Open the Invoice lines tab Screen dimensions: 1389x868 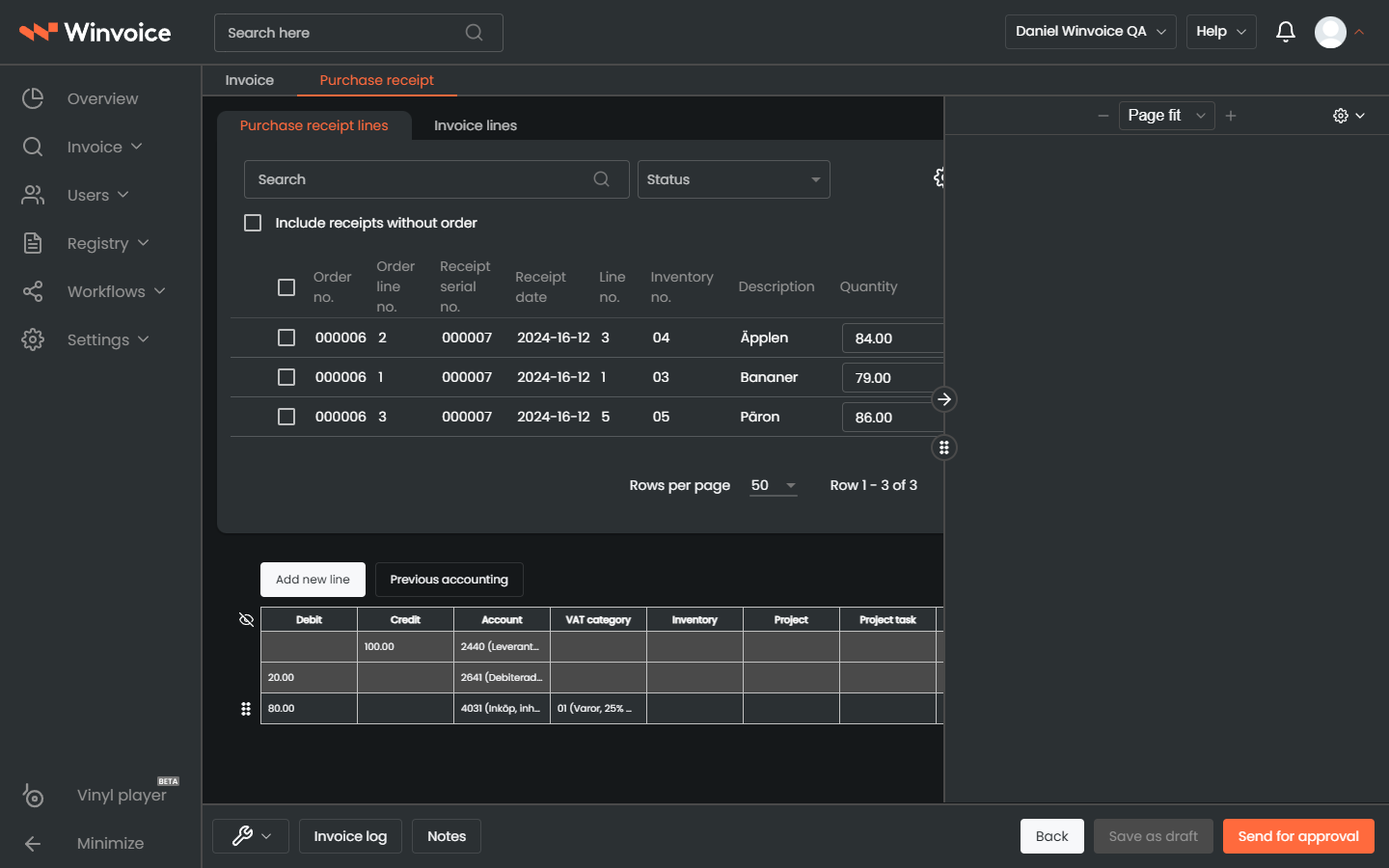tap(476, 125)
